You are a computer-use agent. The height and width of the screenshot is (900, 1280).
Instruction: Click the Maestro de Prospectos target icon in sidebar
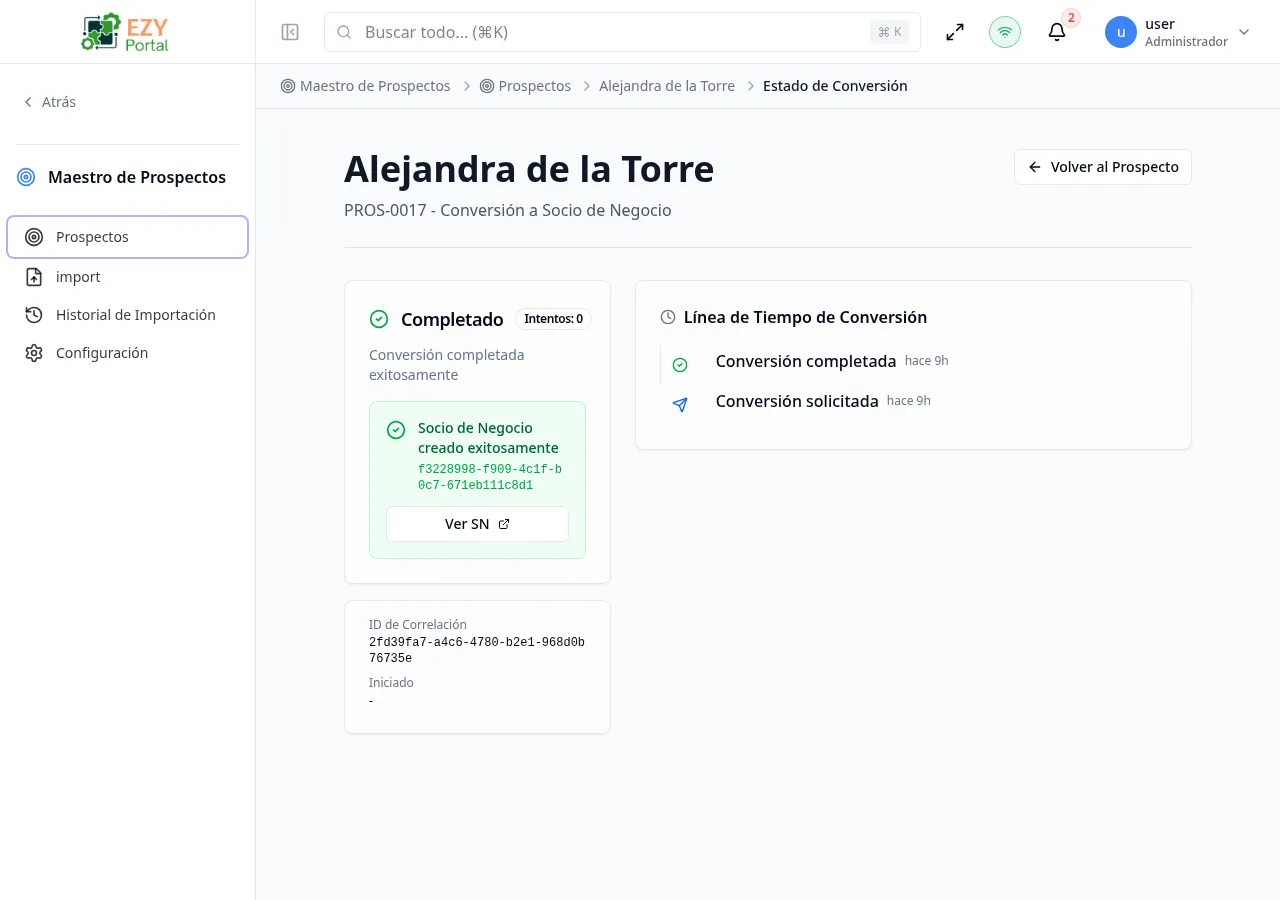click(26, 177)
